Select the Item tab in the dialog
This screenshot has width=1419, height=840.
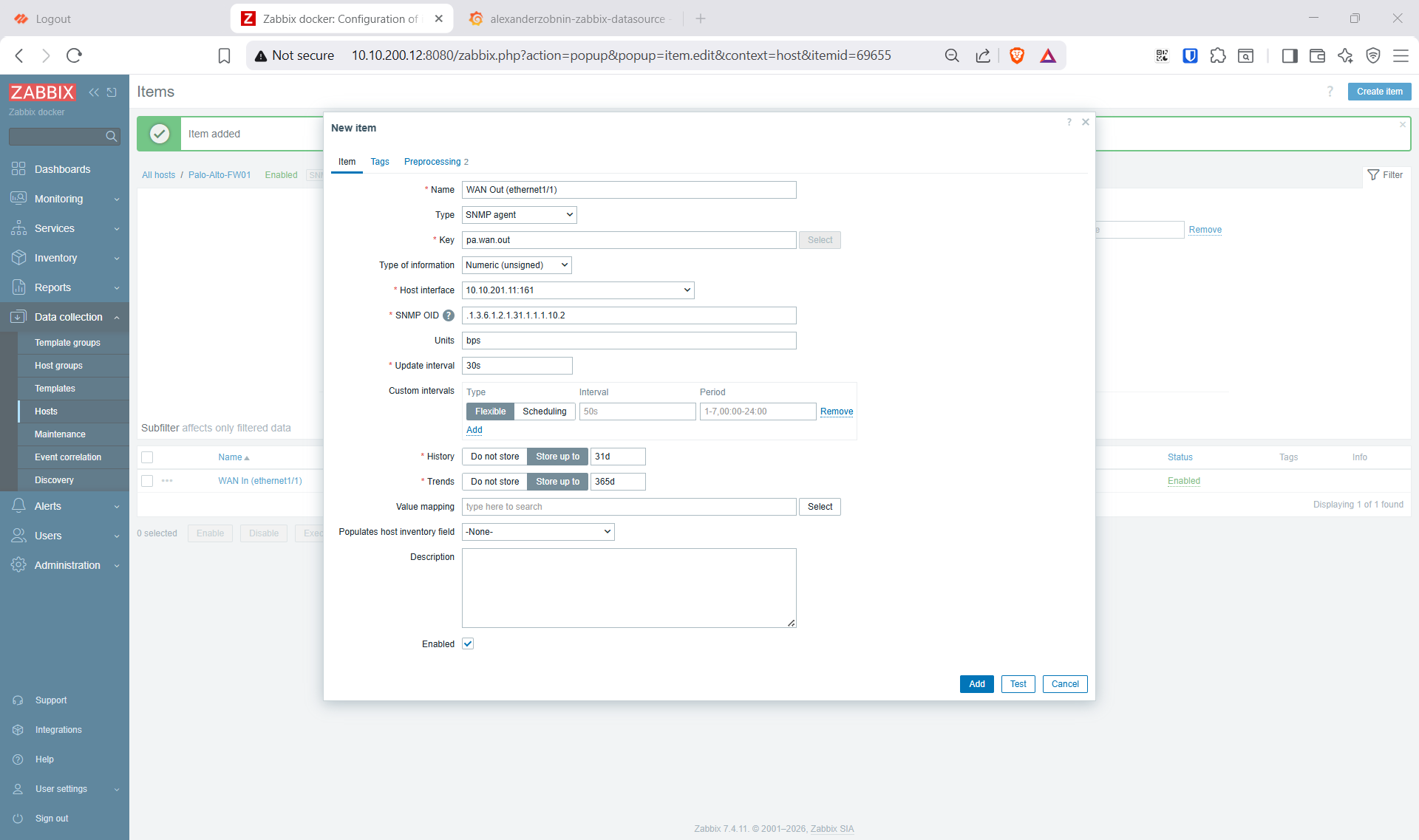click(347, 162)
